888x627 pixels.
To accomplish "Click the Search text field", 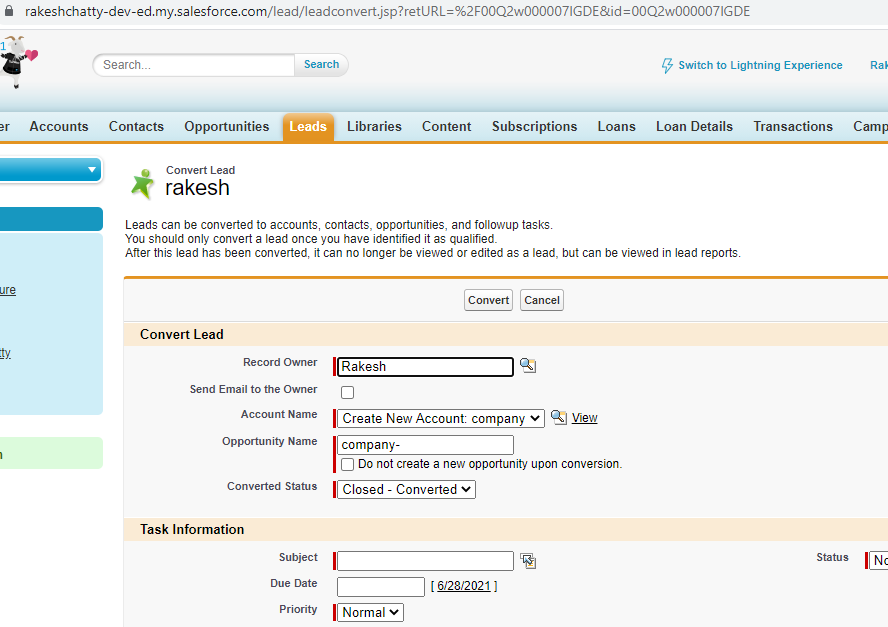I will coord(194,65).
